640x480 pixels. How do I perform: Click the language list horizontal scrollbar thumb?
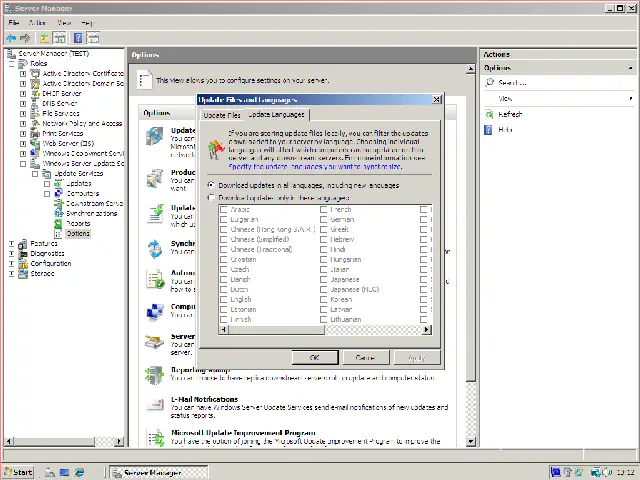(x=276, y=329)
